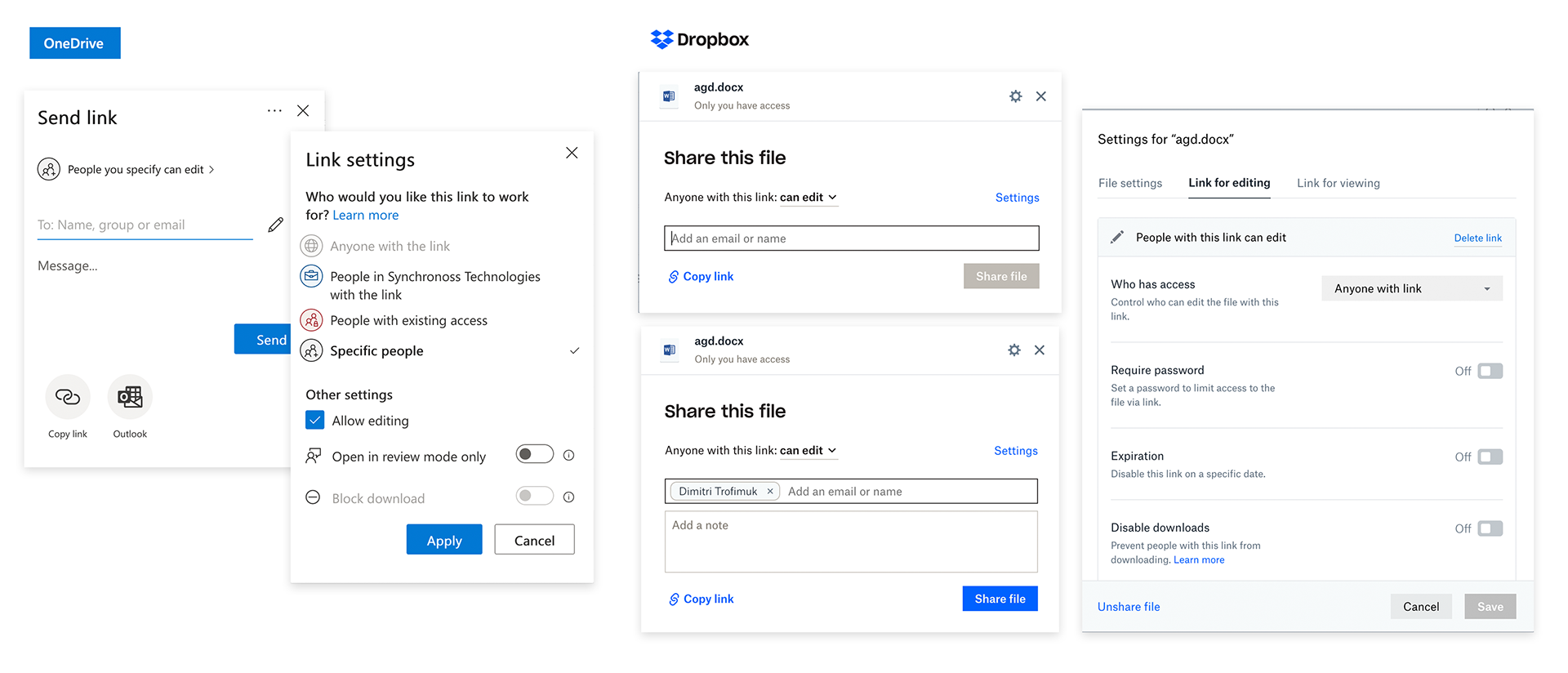
Task: Toggle the Allow editing checkbox
Action: (315, 420)
